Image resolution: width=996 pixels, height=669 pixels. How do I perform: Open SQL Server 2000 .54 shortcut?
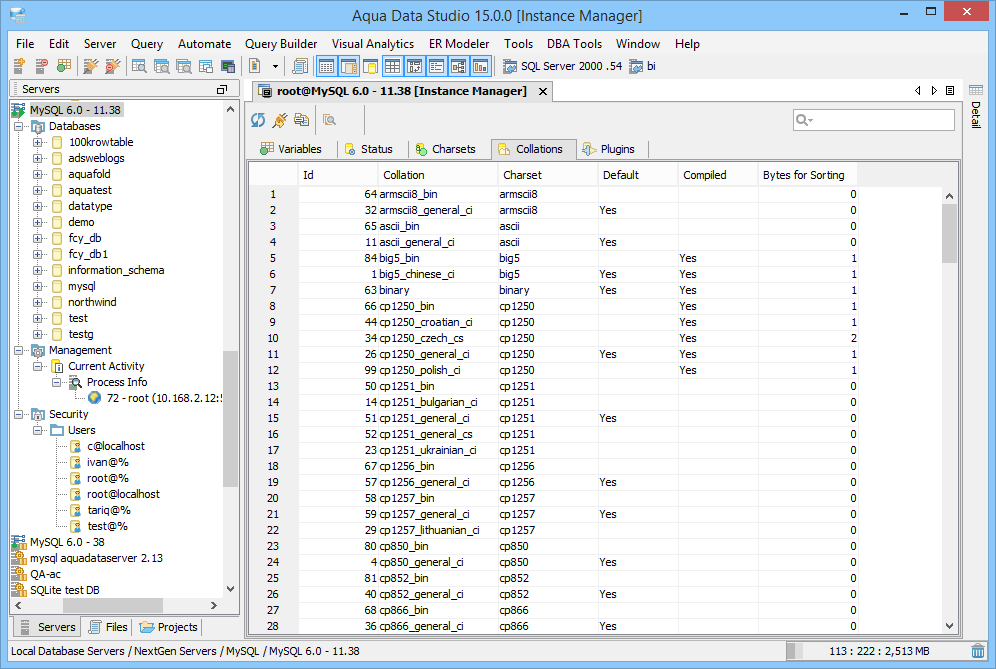click(562, 66)
